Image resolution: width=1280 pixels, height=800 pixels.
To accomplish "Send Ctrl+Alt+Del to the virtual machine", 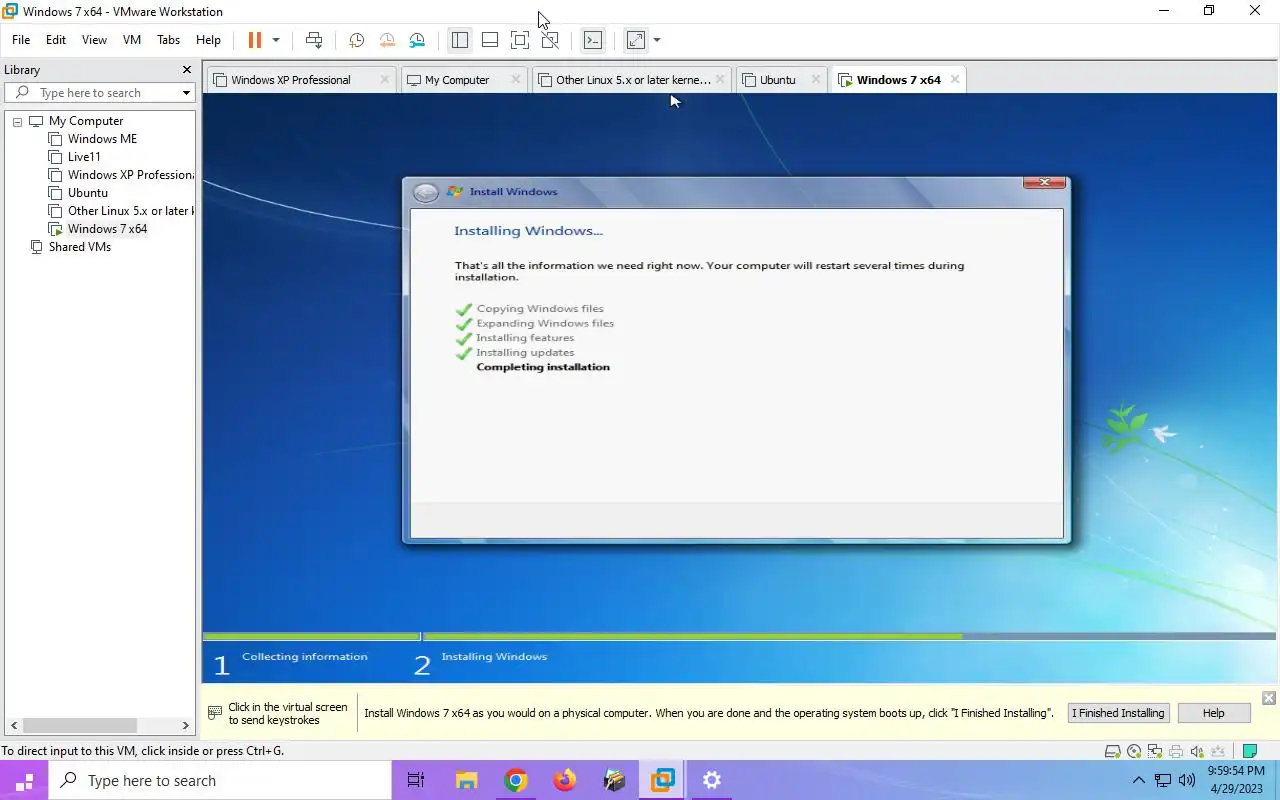I will pos(314,40).
